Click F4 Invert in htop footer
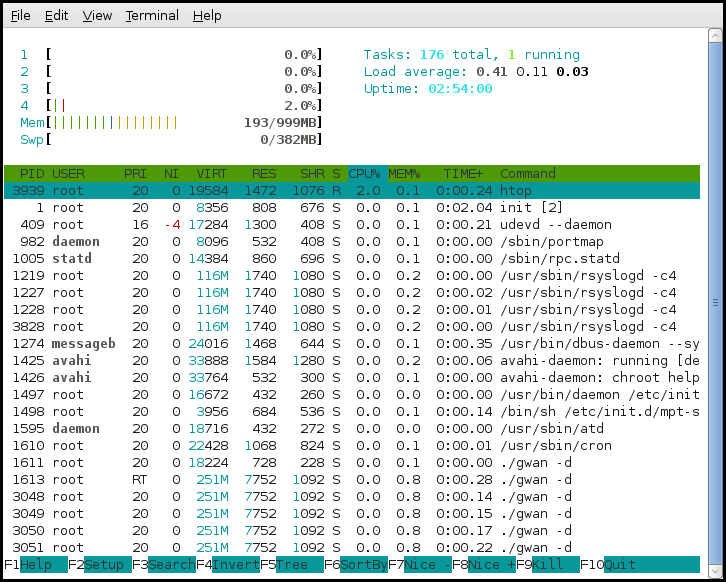Image resolution: width=726 pixels, height=582 pixels. [x=228, y=565]
